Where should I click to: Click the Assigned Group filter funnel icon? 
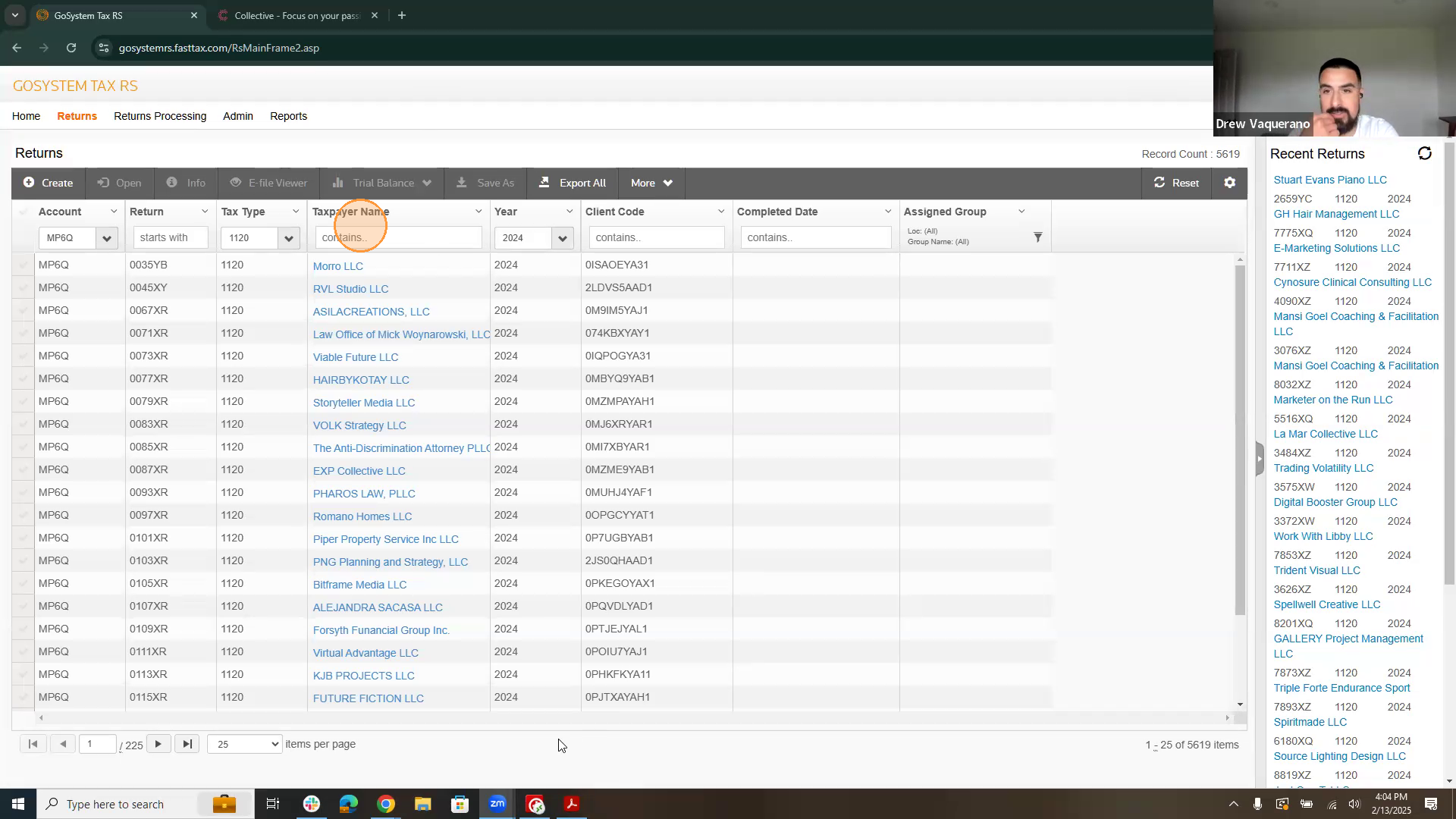pyautogui.click(x=1037, y=237)
